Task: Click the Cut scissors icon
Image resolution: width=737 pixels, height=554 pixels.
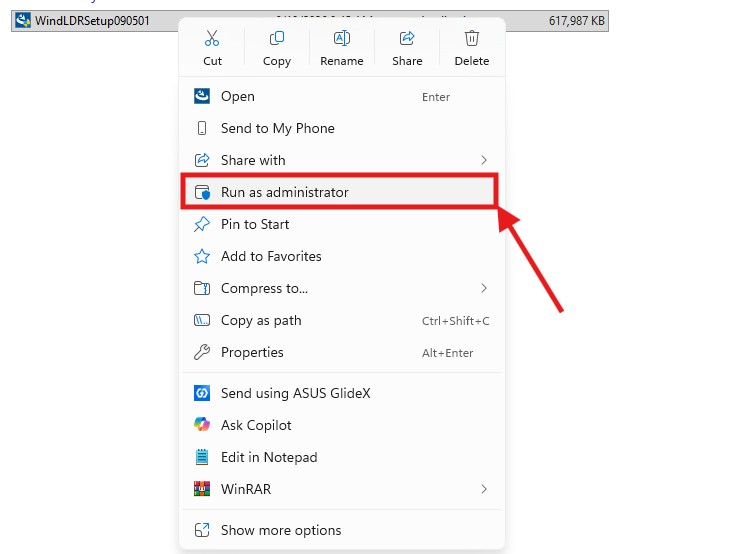Action: coord(212,38)
